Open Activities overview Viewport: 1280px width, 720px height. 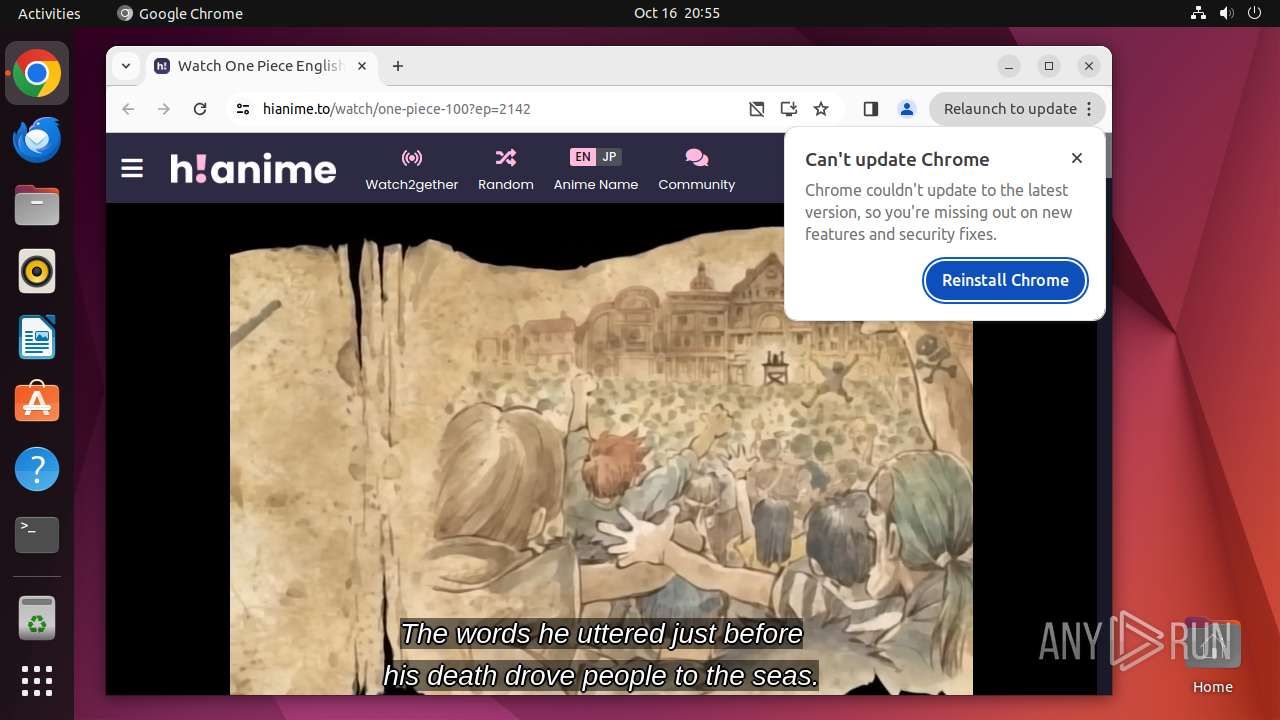pos(49,13)
